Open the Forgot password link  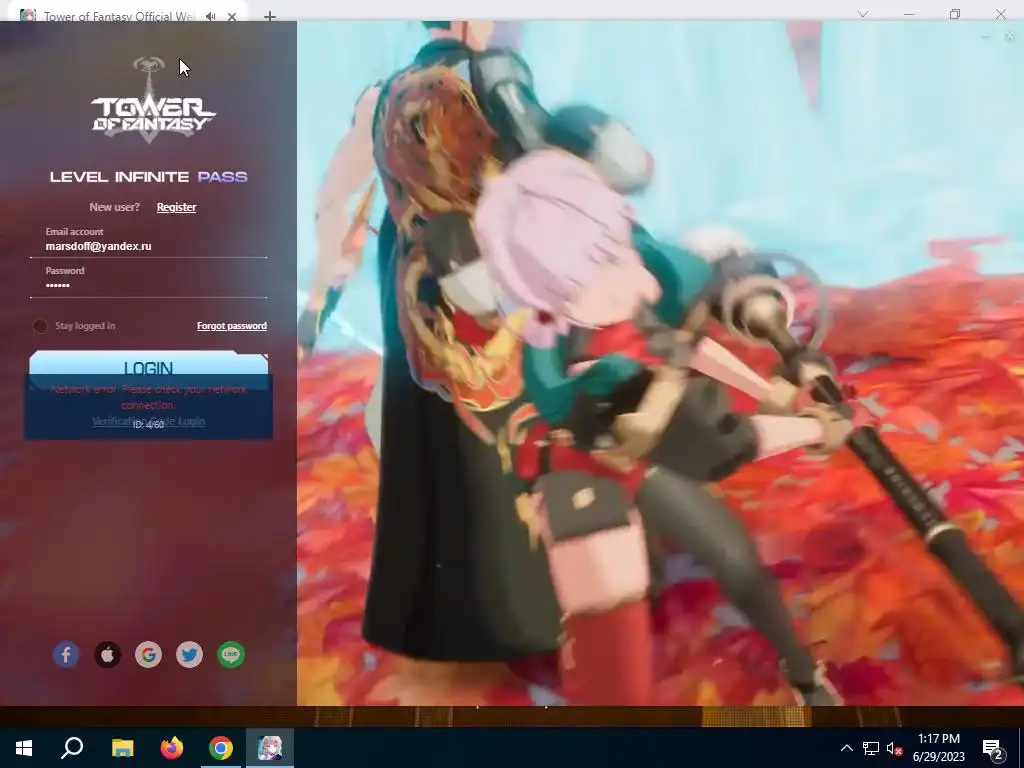pyautogui.click(x=232, y=326)
